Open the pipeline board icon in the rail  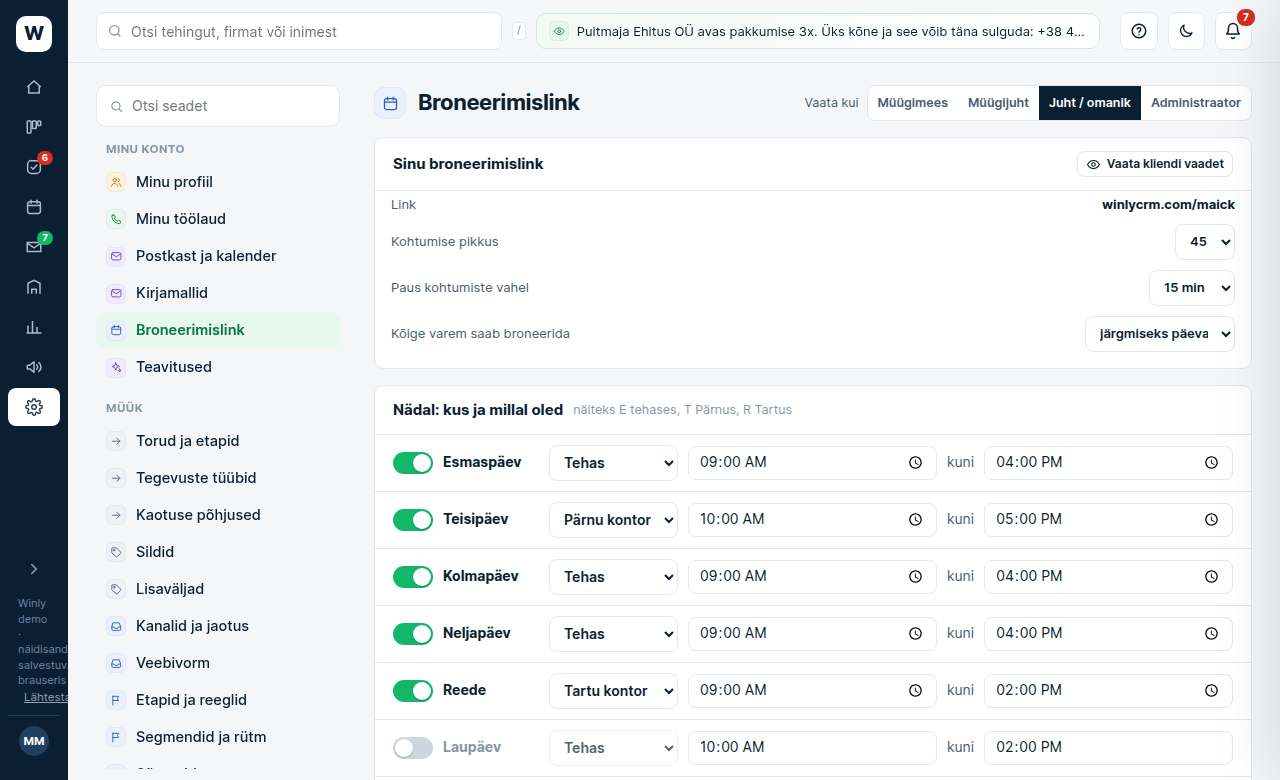(x=34, y=127)
